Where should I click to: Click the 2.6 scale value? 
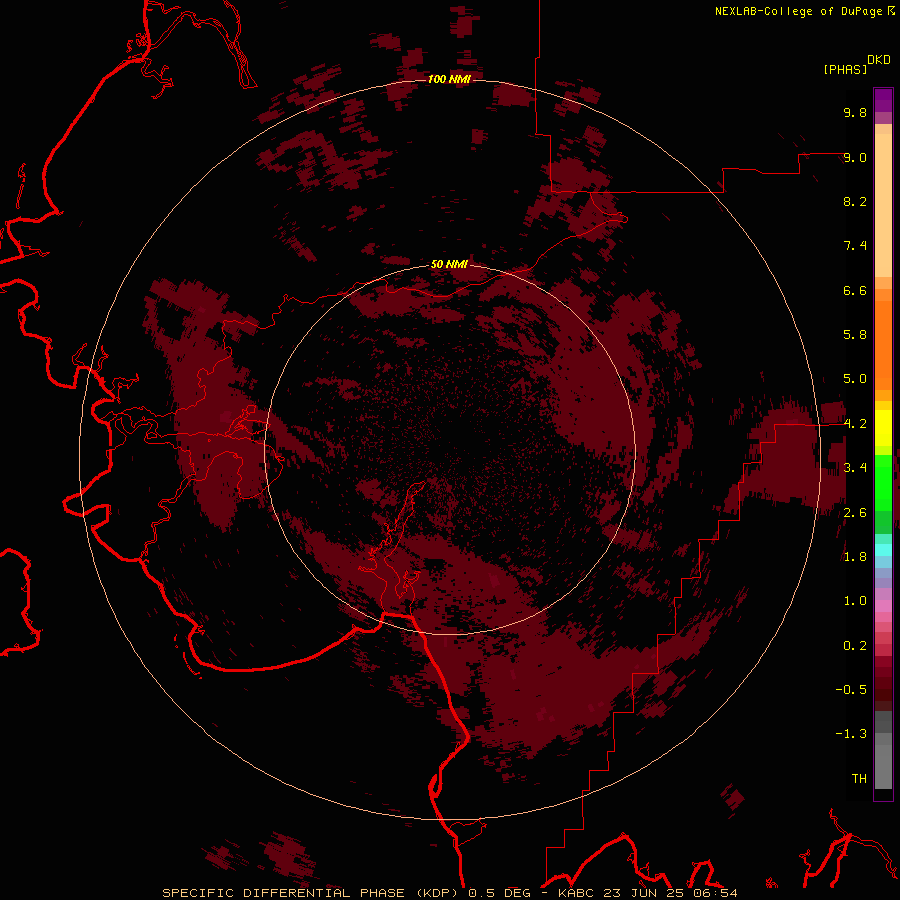[x=855, y=513]
